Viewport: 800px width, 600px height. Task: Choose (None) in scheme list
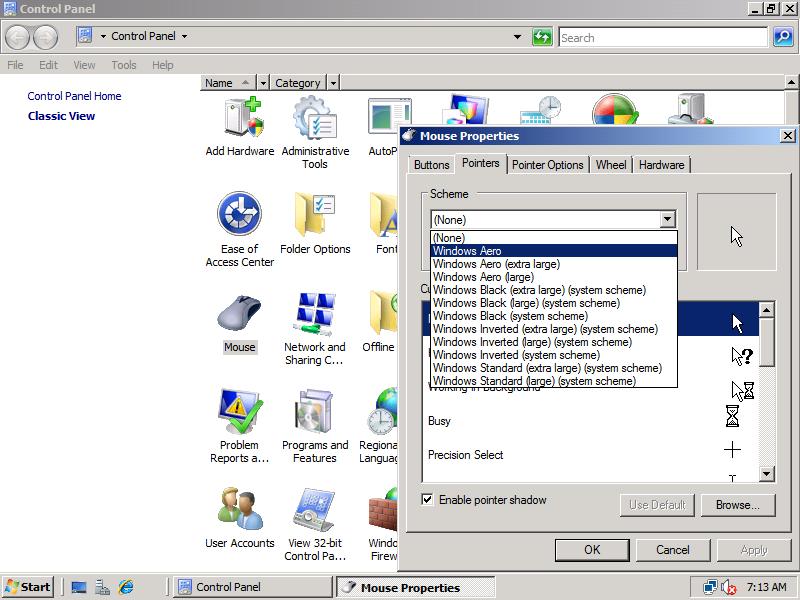(x=554, y=238)
